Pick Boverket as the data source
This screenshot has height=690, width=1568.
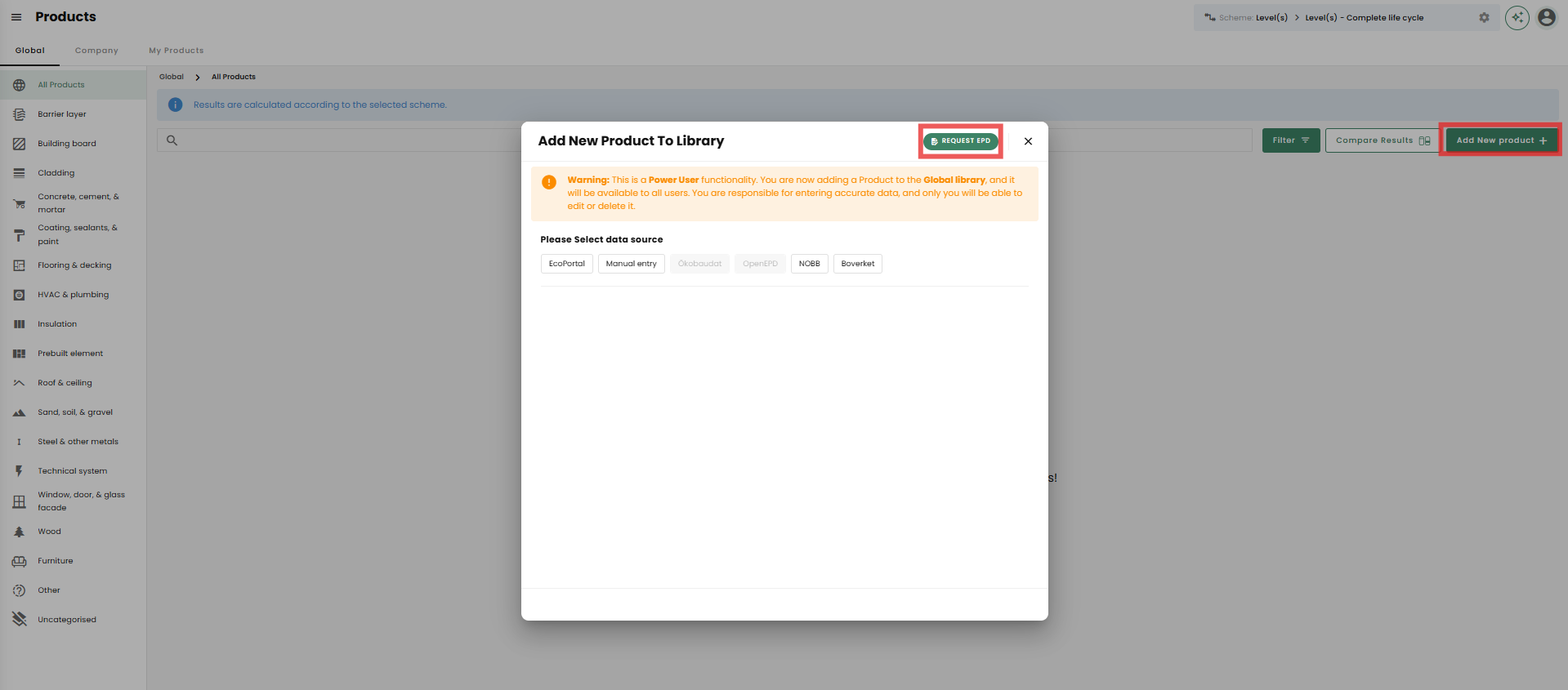pos(857,264)
